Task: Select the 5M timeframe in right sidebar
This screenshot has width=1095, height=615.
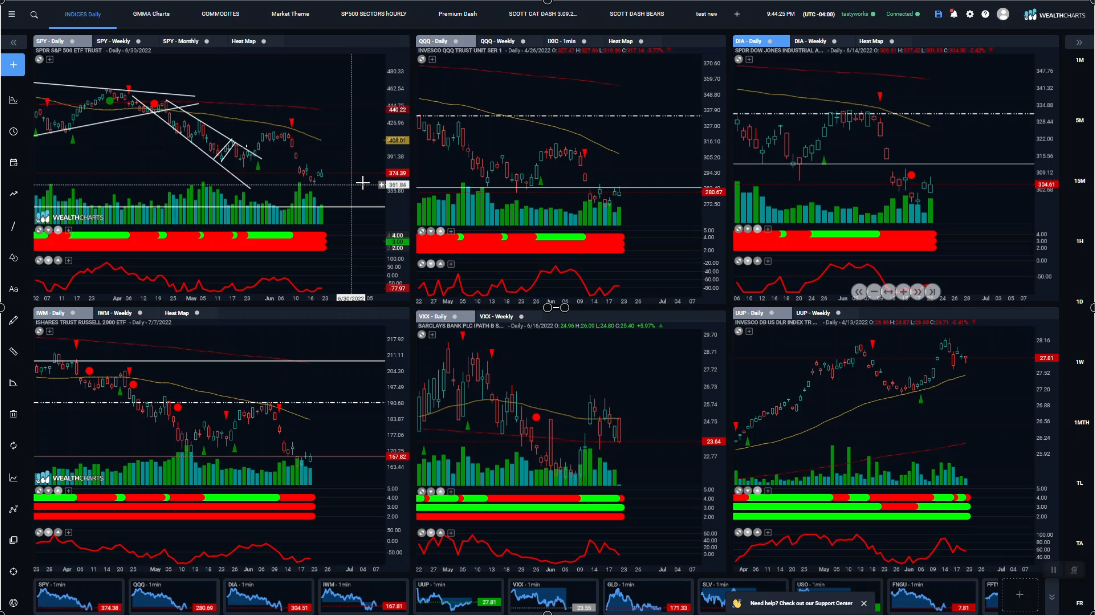Action: (1080, 120)
